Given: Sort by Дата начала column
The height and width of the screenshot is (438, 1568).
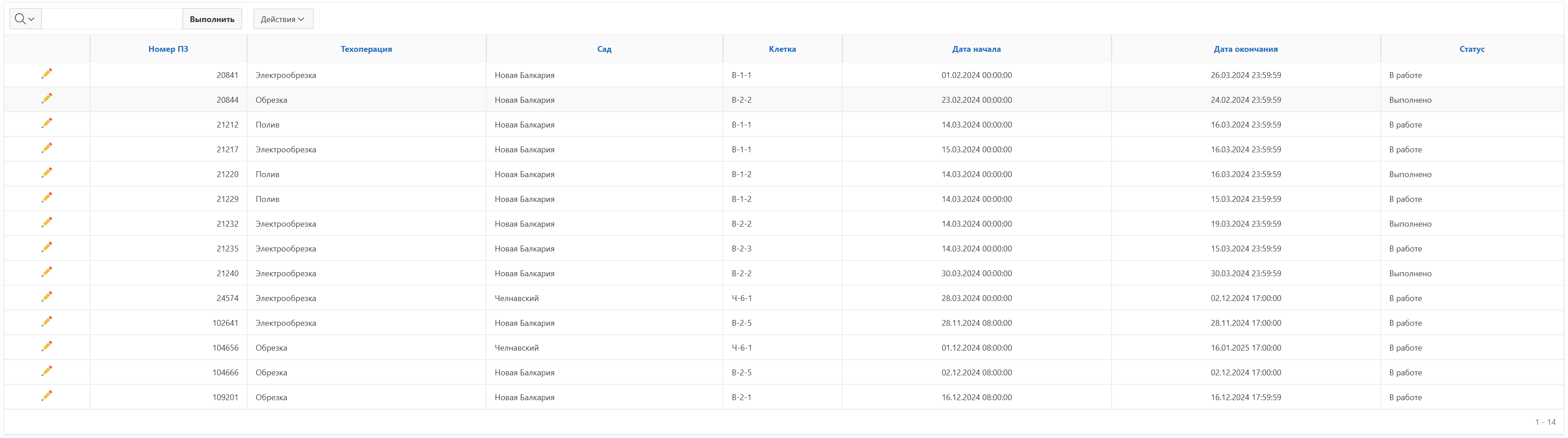Looking at the screenshot, I should click(x=976, y=49).
